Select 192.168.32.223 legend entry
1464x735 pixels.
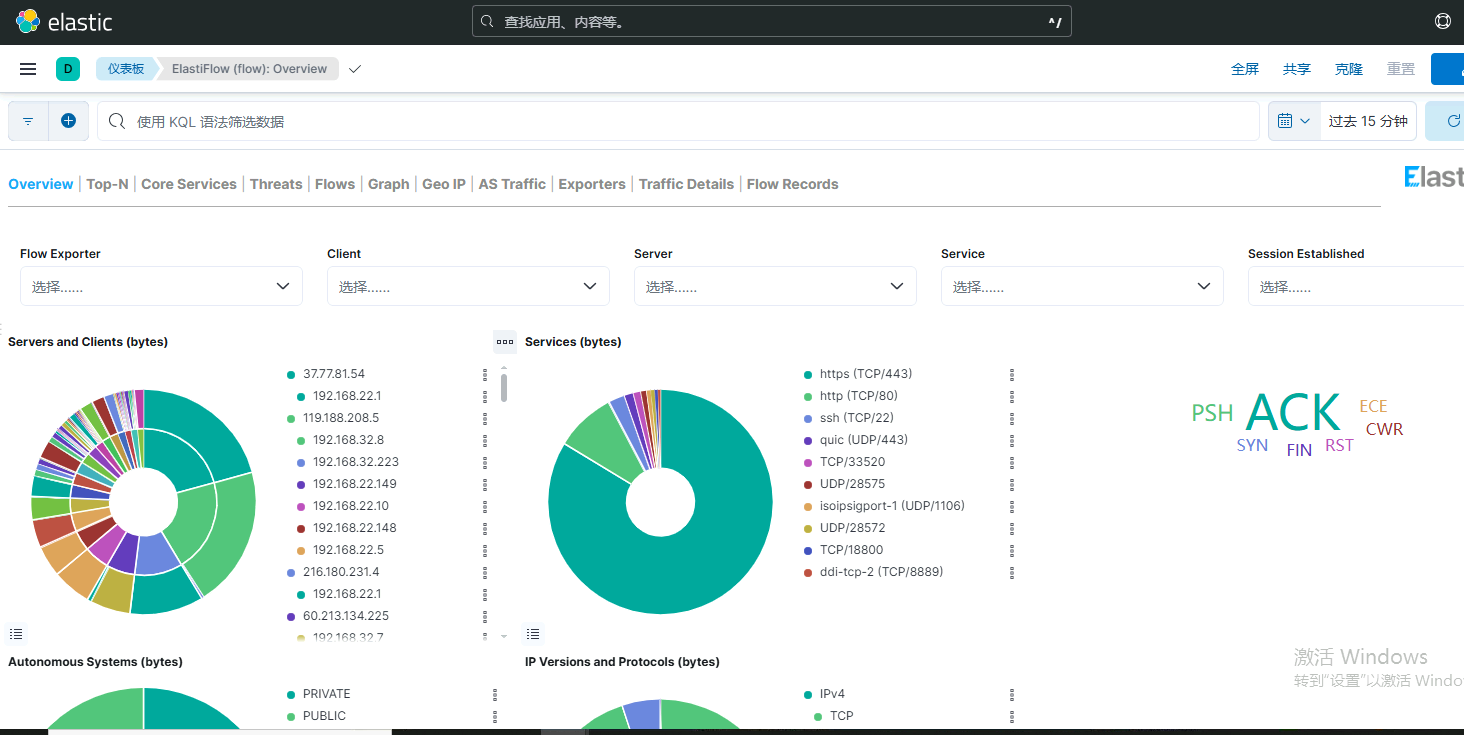pyautogui.click(x=355, y=463)
